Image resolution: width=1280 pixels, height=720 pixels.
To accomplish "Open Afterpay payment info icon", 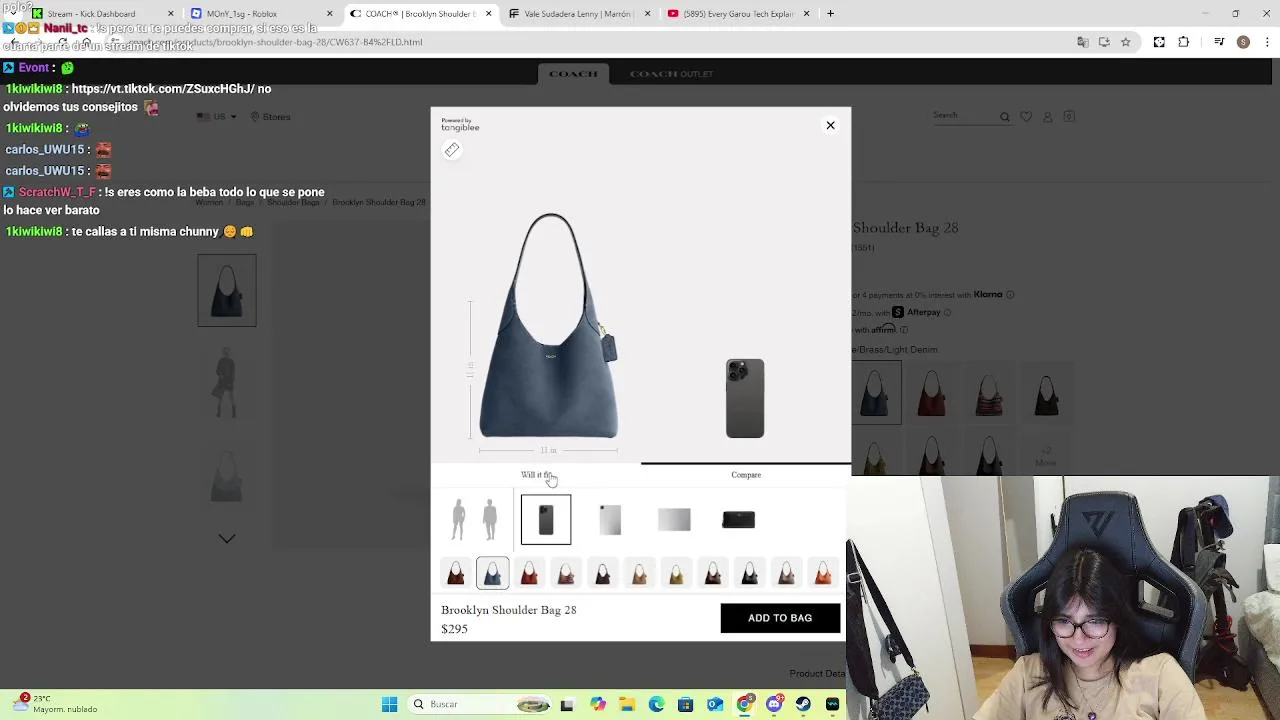I will 947,312.
